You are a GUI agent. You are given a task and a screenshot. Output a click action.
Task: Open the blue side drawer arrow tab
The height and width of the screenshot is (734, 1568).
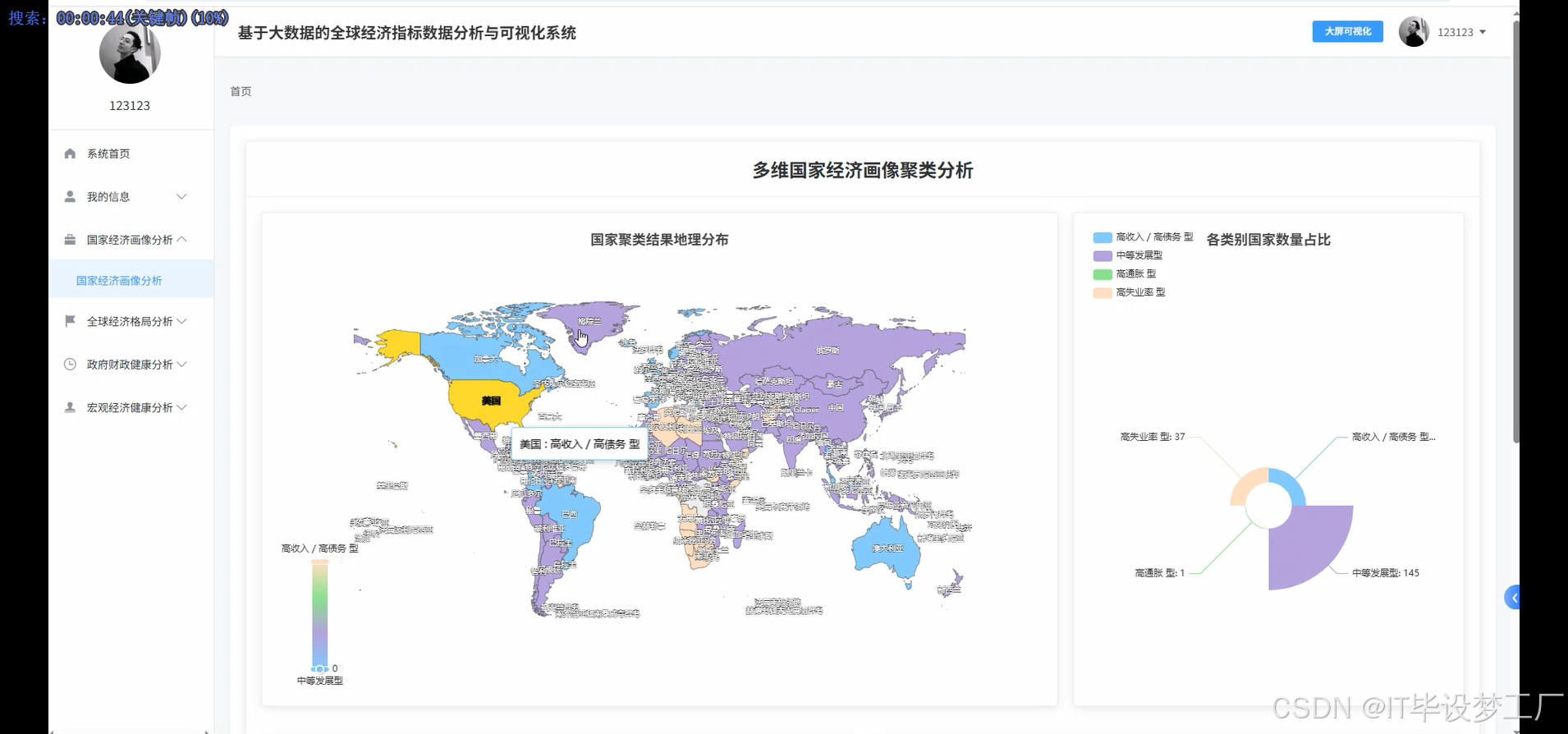1512,598
